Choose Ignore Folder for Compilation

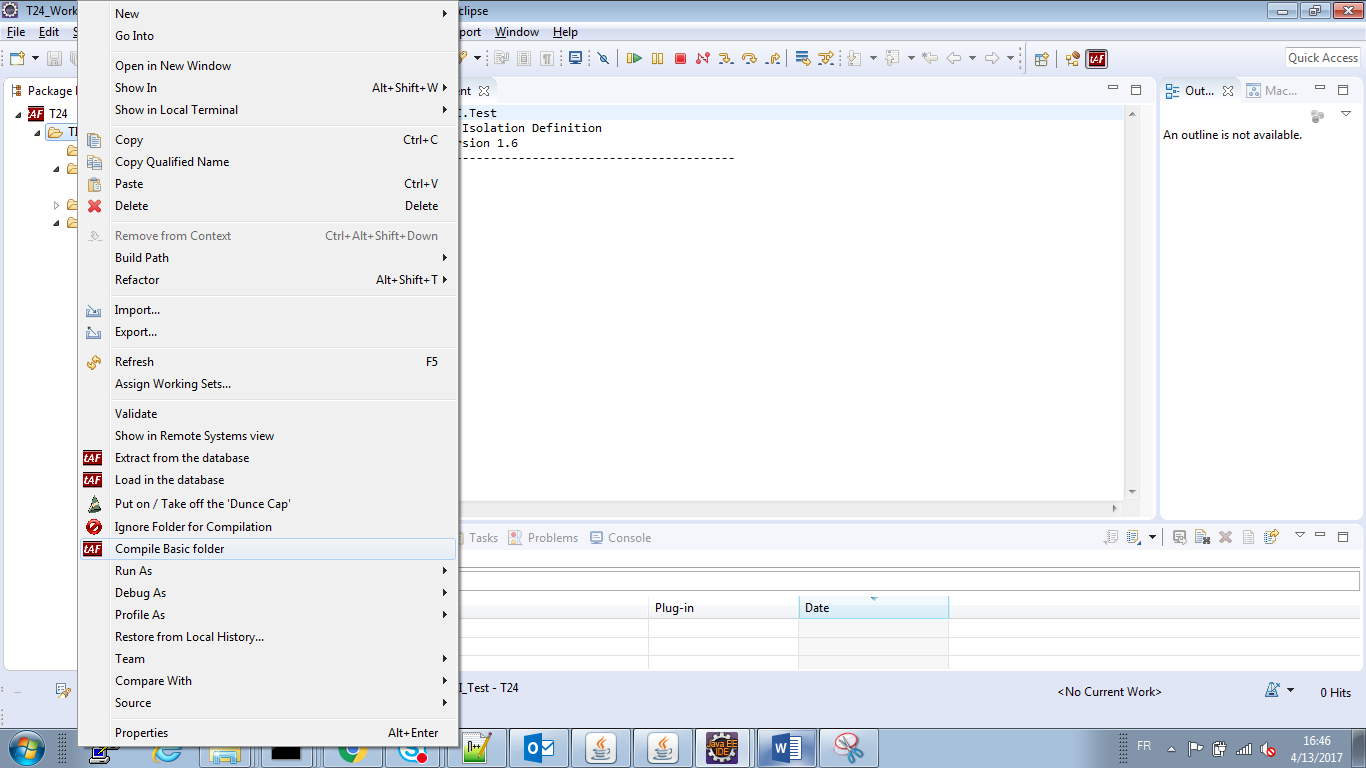[x=193, y=527]
